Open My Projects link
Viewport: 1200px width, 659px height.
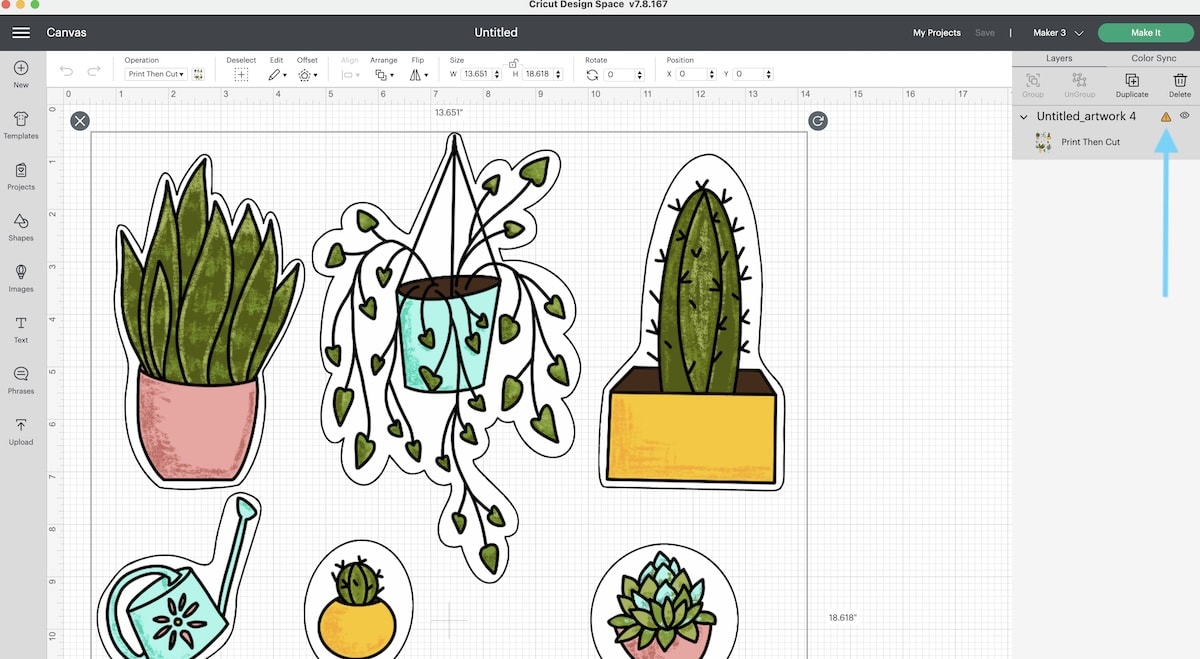point(937,33)
